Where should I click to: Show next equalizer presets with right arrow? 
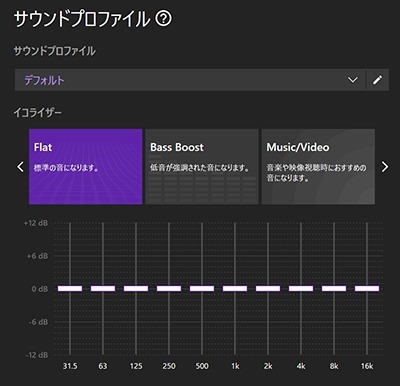[385, 166]
